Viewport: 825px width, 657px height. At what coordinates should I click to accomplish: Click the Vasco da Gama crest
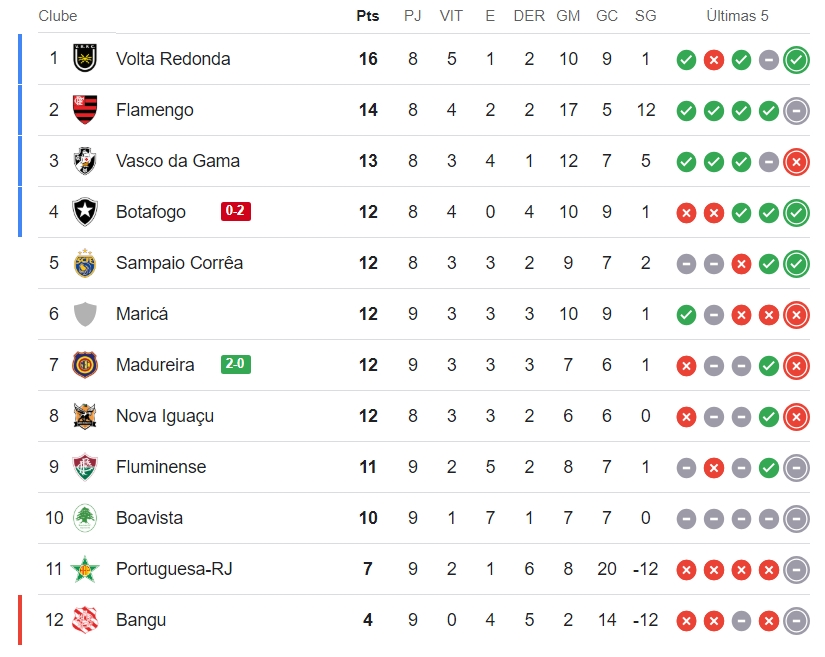click(85, 160)
